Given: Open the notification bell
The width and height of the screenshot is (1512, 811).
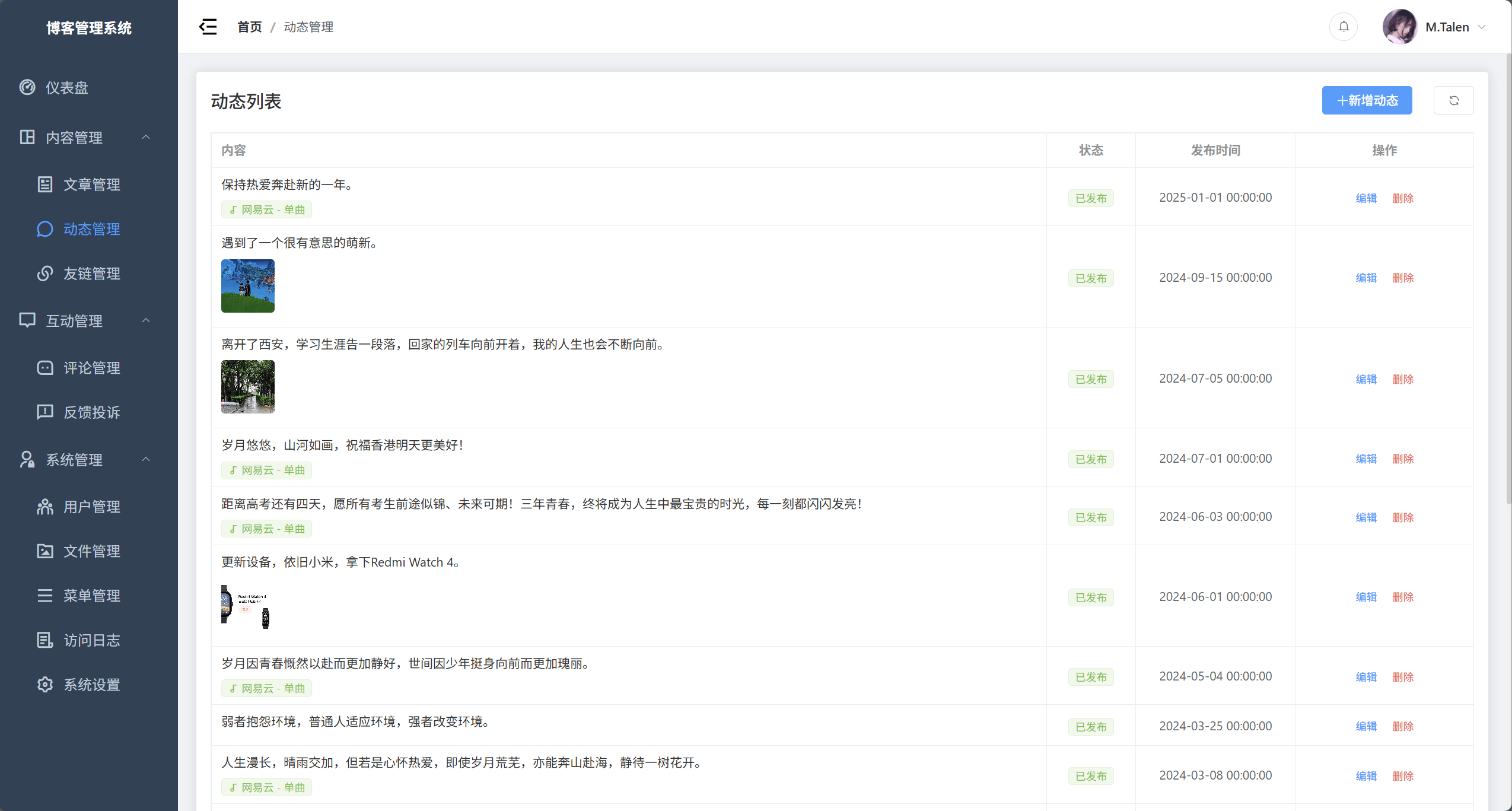Looking at the screenshot, I should pyautogui.click(x=1344, y=27).
